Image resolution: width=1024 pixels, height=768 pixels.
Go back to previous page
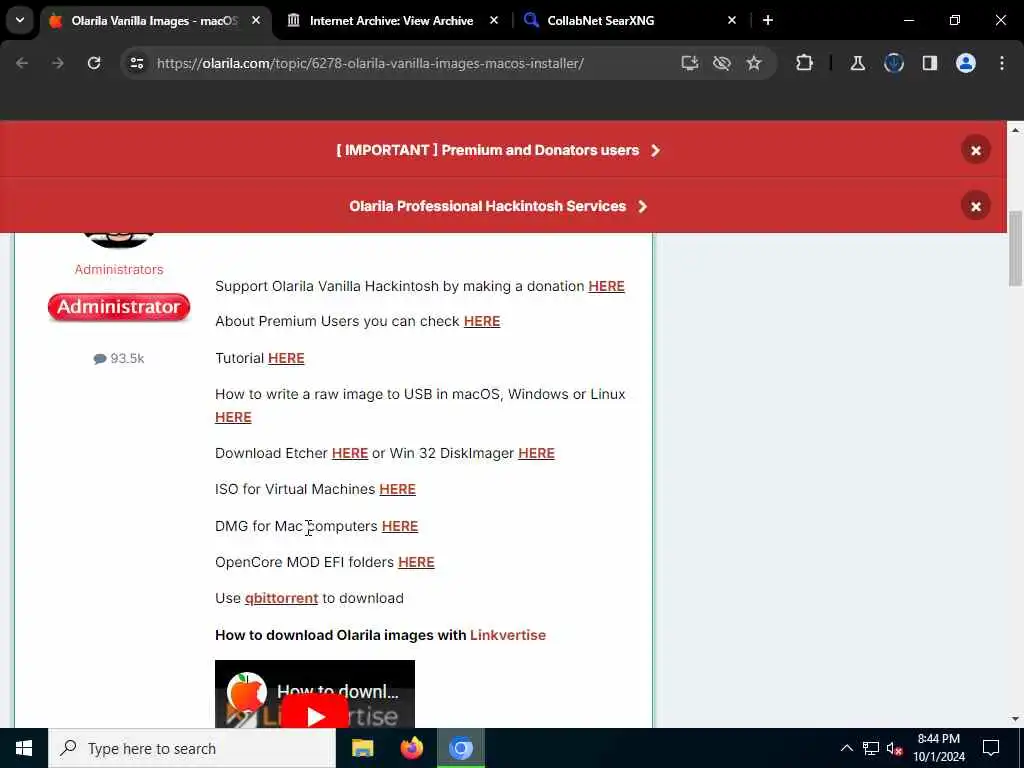pos(22,63)
